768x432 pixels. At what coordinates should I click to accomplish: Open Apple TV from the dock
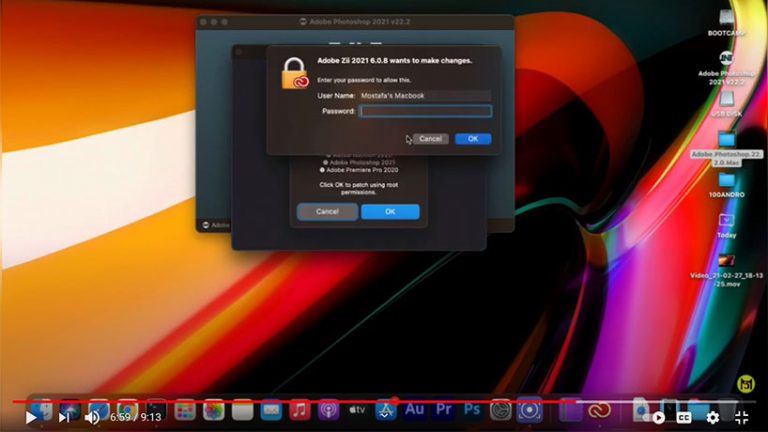click(x=357, y=410)
